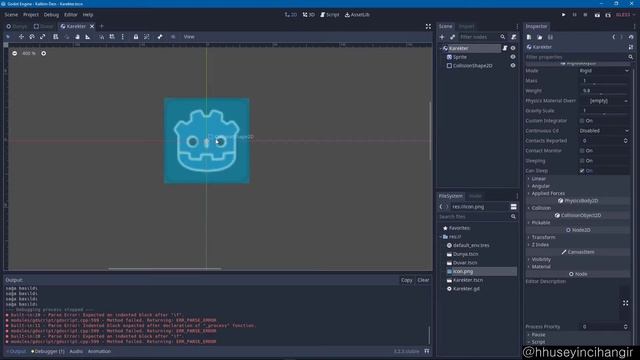Switch to the Script workspace

(330, 15)
